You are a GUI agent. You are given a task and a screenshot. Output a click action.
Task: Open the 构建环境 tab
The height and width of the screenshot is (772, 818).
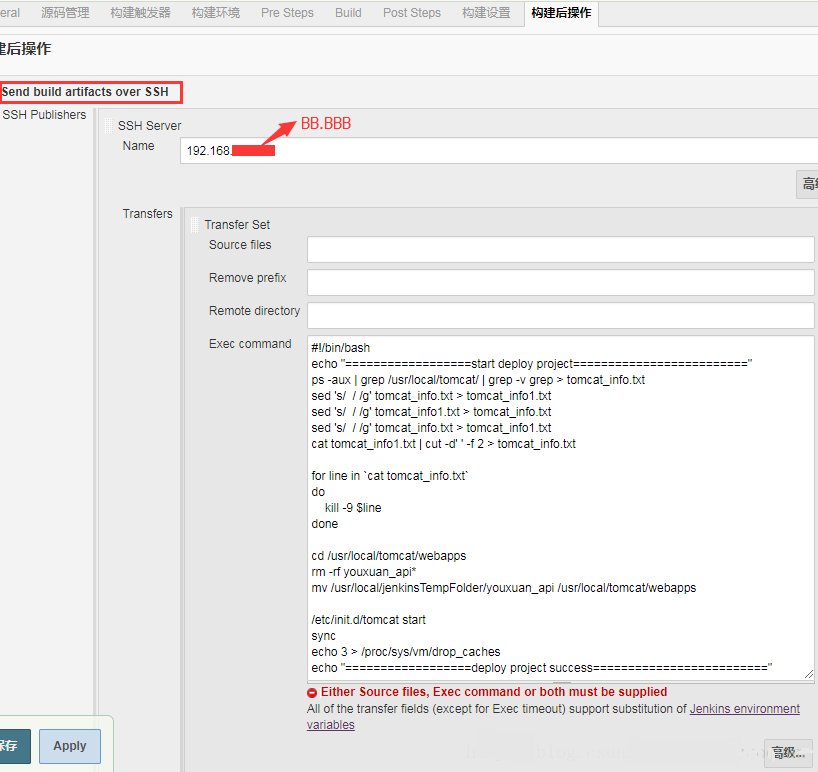tap(215, 13)
